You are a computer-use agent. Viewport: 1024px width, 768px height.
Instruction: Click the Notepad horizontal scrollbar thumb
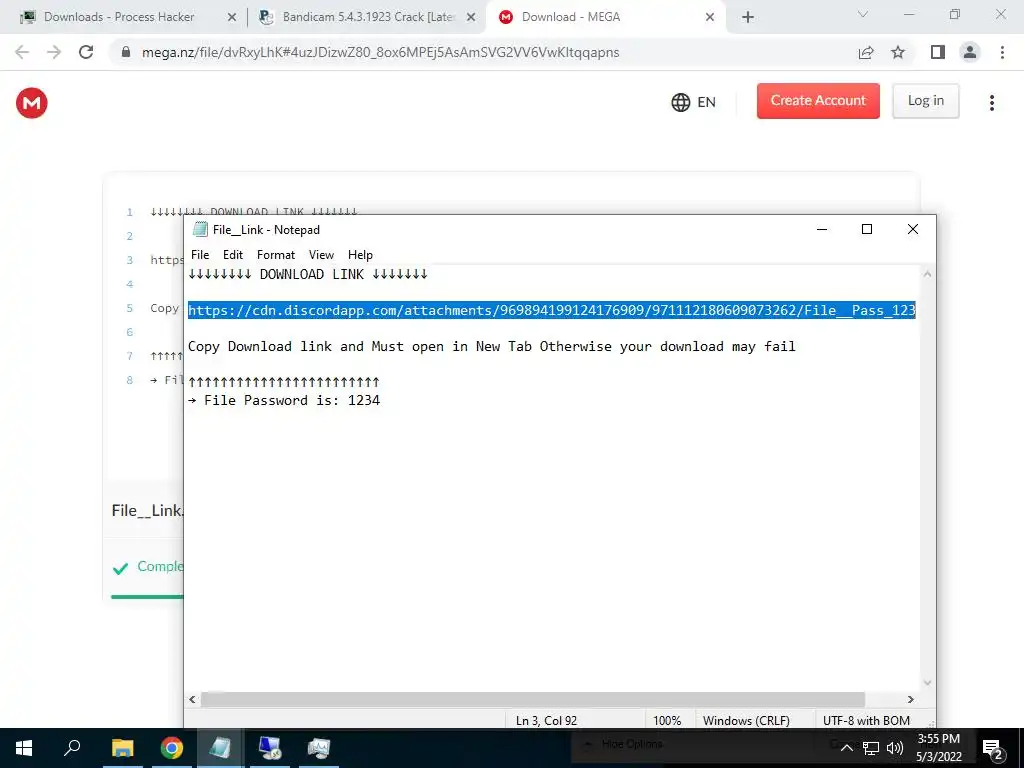coord(533,699)
